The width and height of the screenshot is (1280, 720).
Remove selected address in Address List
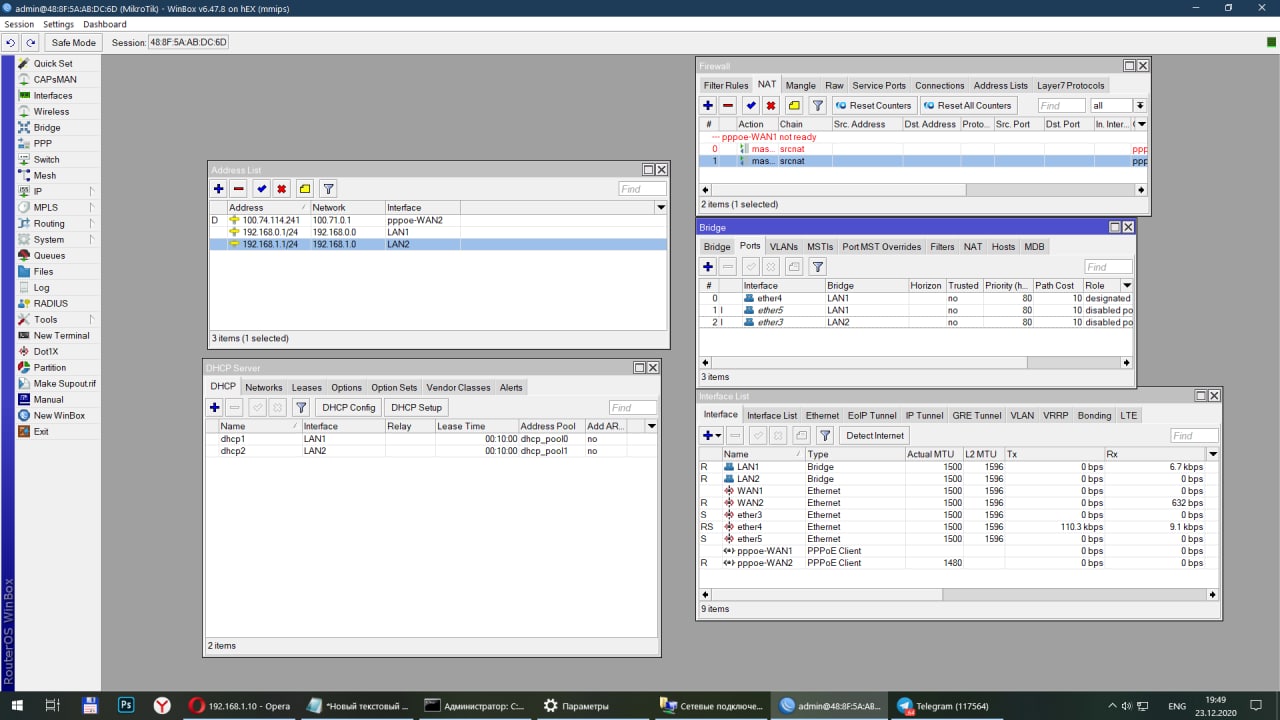[238, 188]
